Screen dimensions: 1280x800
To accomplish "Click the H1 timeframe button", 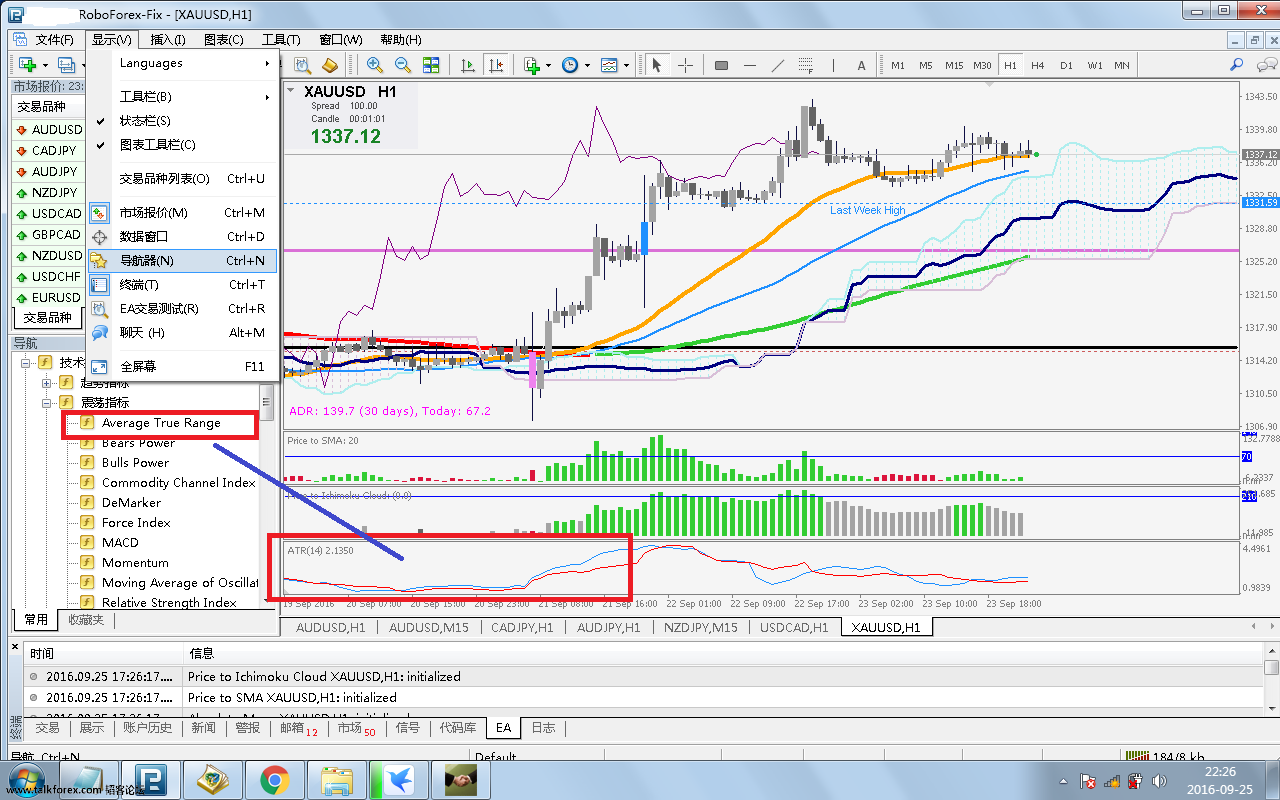I will 1010,65.
